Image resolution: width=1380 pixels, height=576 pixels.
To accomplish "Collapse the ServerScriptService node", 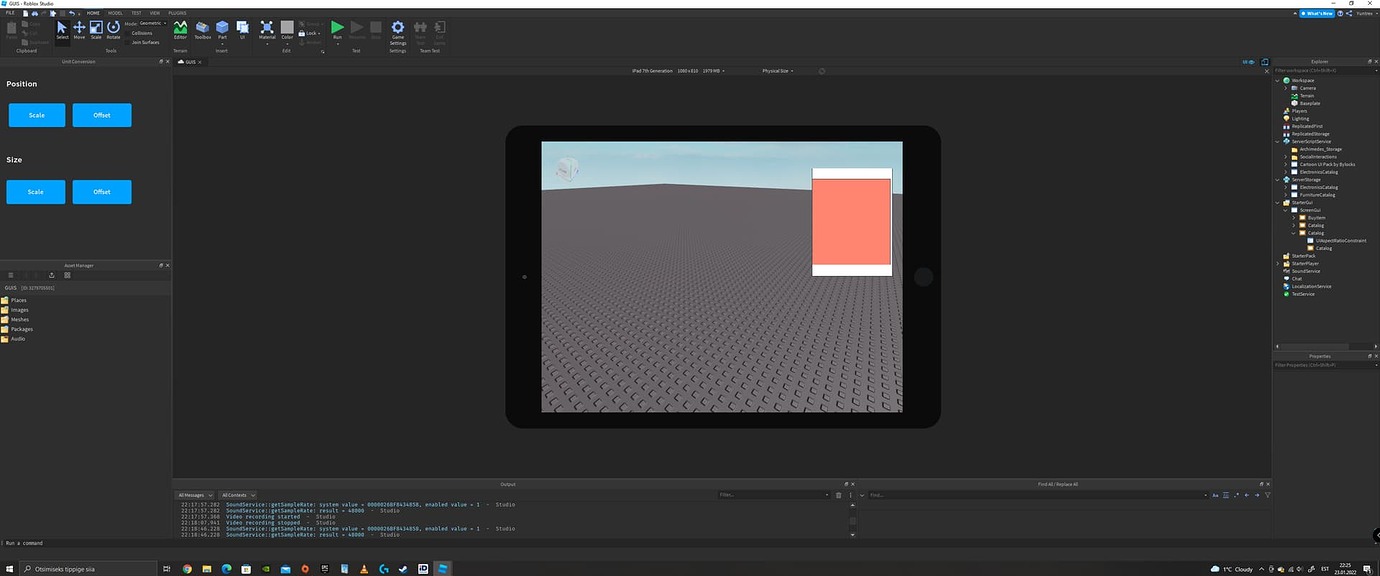I will [1278, 142].
